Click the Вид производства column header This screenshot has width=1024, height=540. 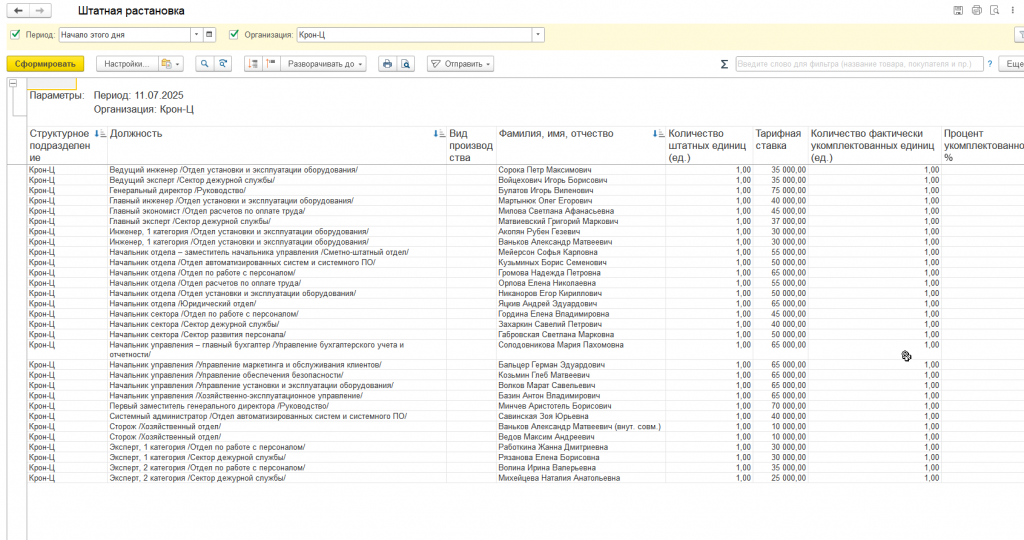pyautogui.click(x=472, y=145)
